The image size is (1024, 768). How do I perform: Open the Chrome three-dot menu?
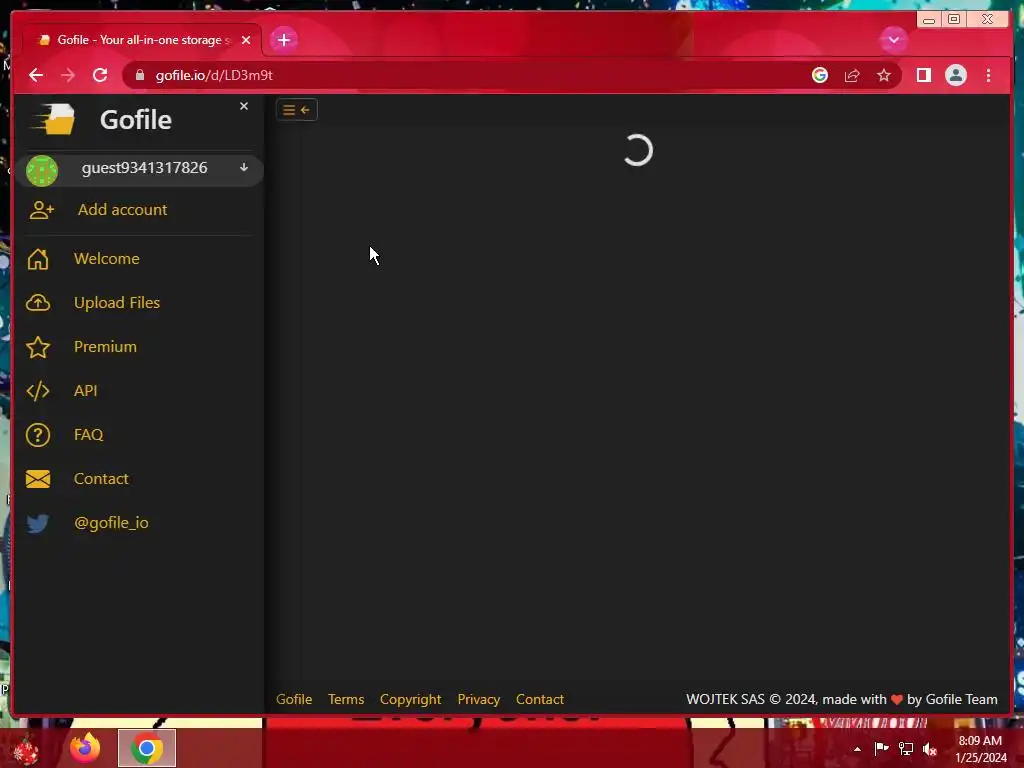tap(989, 75)
